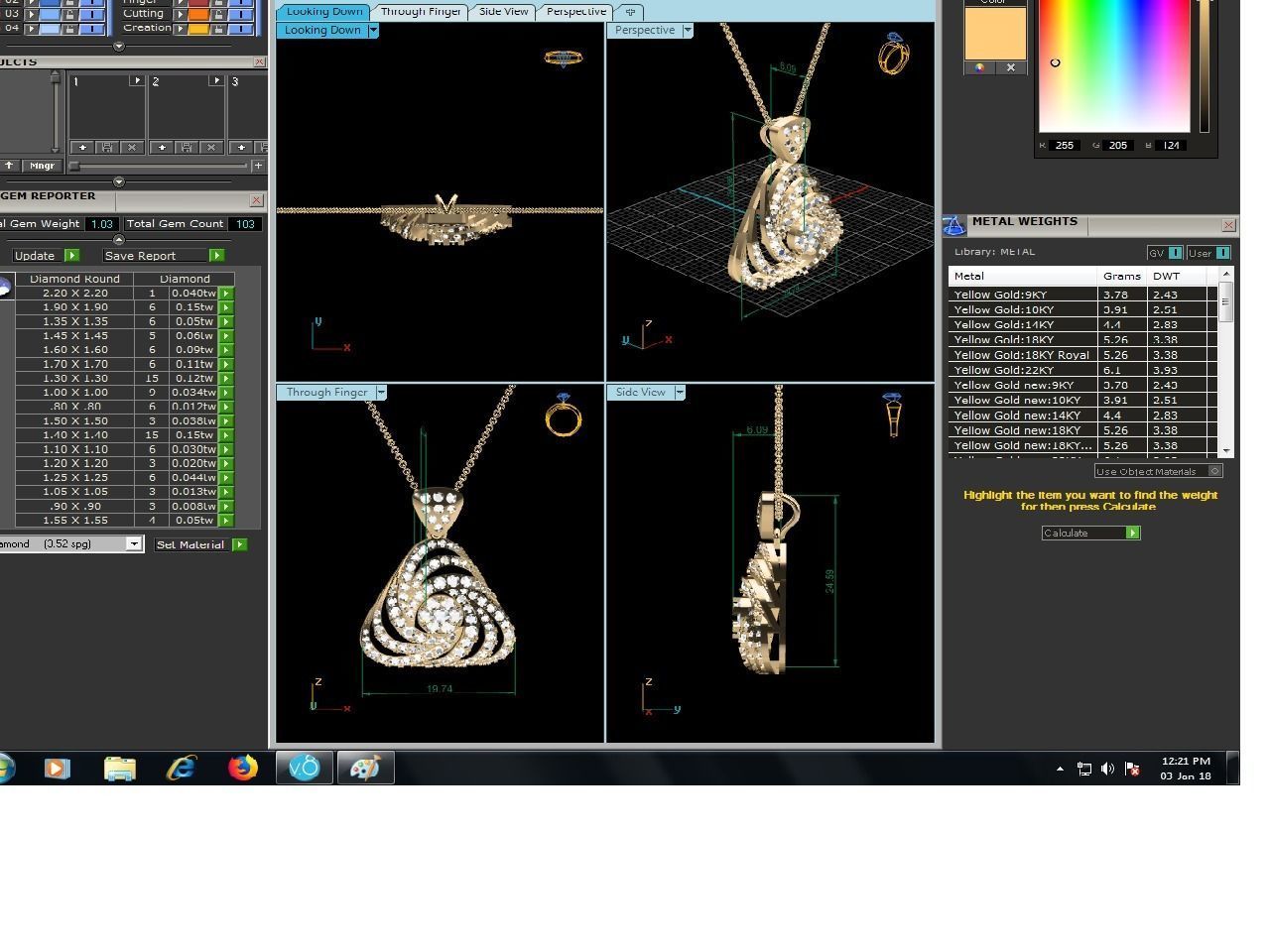Switch to the Side View tab
Screen dimensions: 1270x952
[504, 11]
